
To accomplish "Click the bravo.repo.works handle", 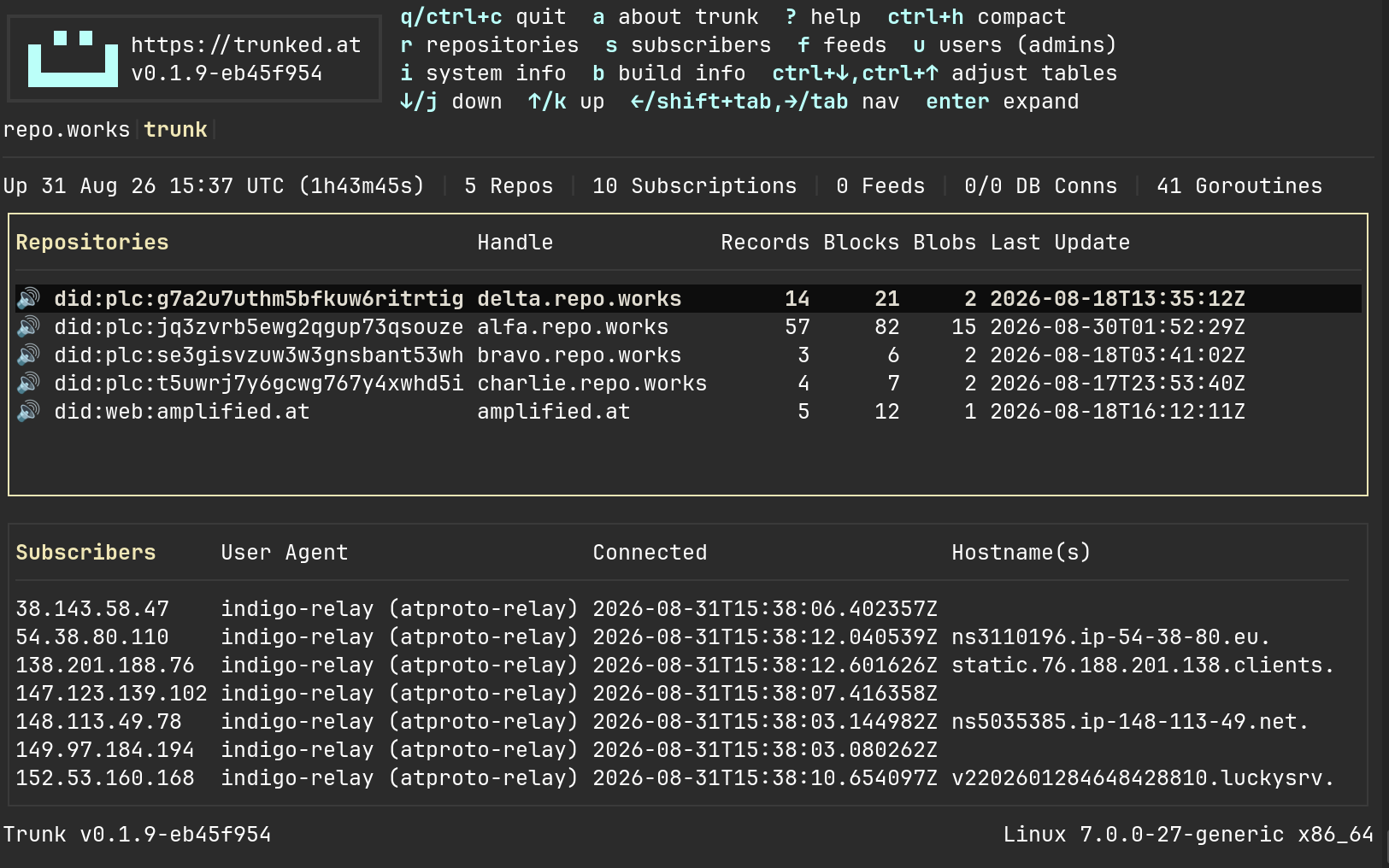I will 580,355.
